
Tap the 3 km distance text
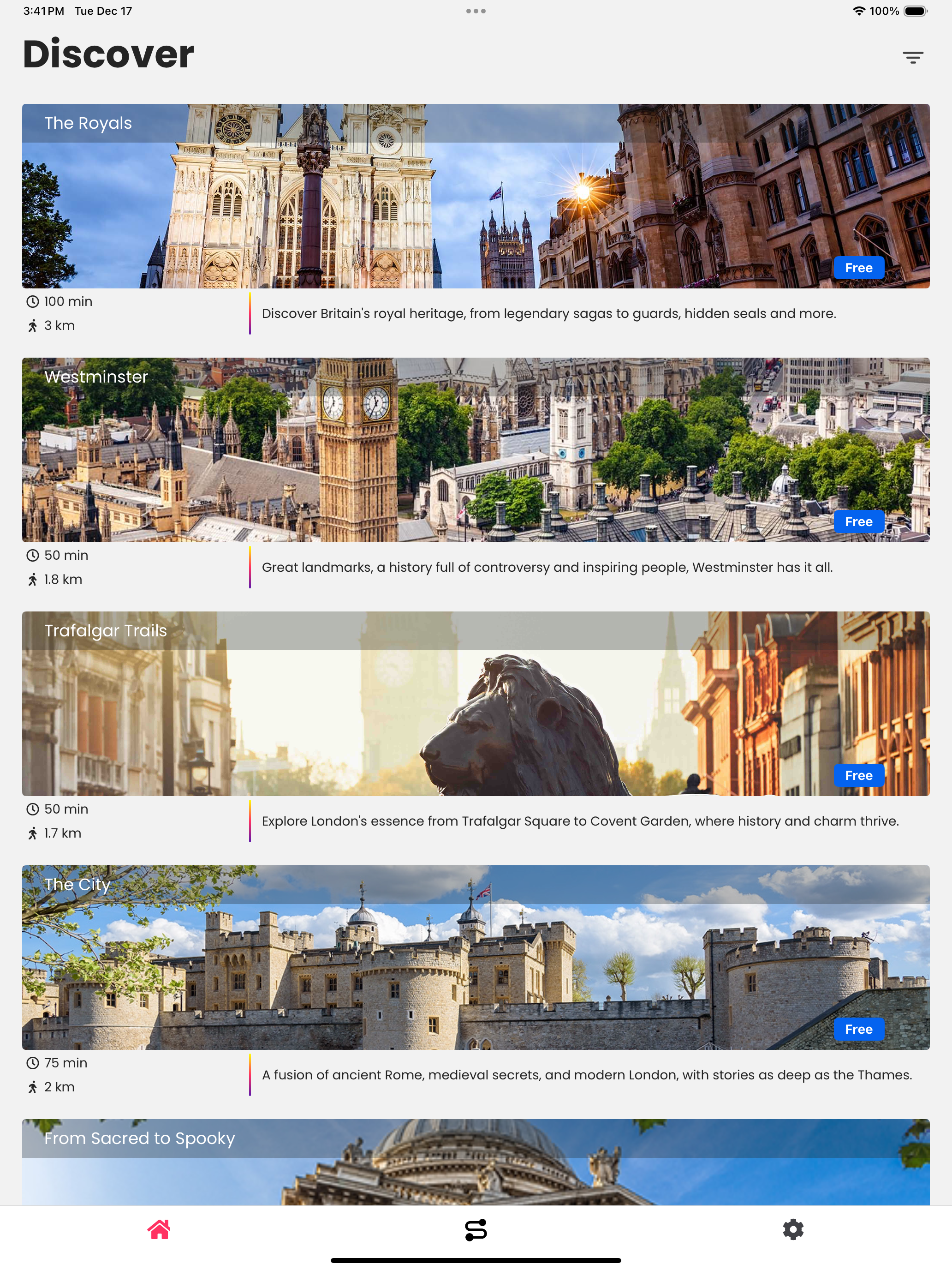[59, 325]
